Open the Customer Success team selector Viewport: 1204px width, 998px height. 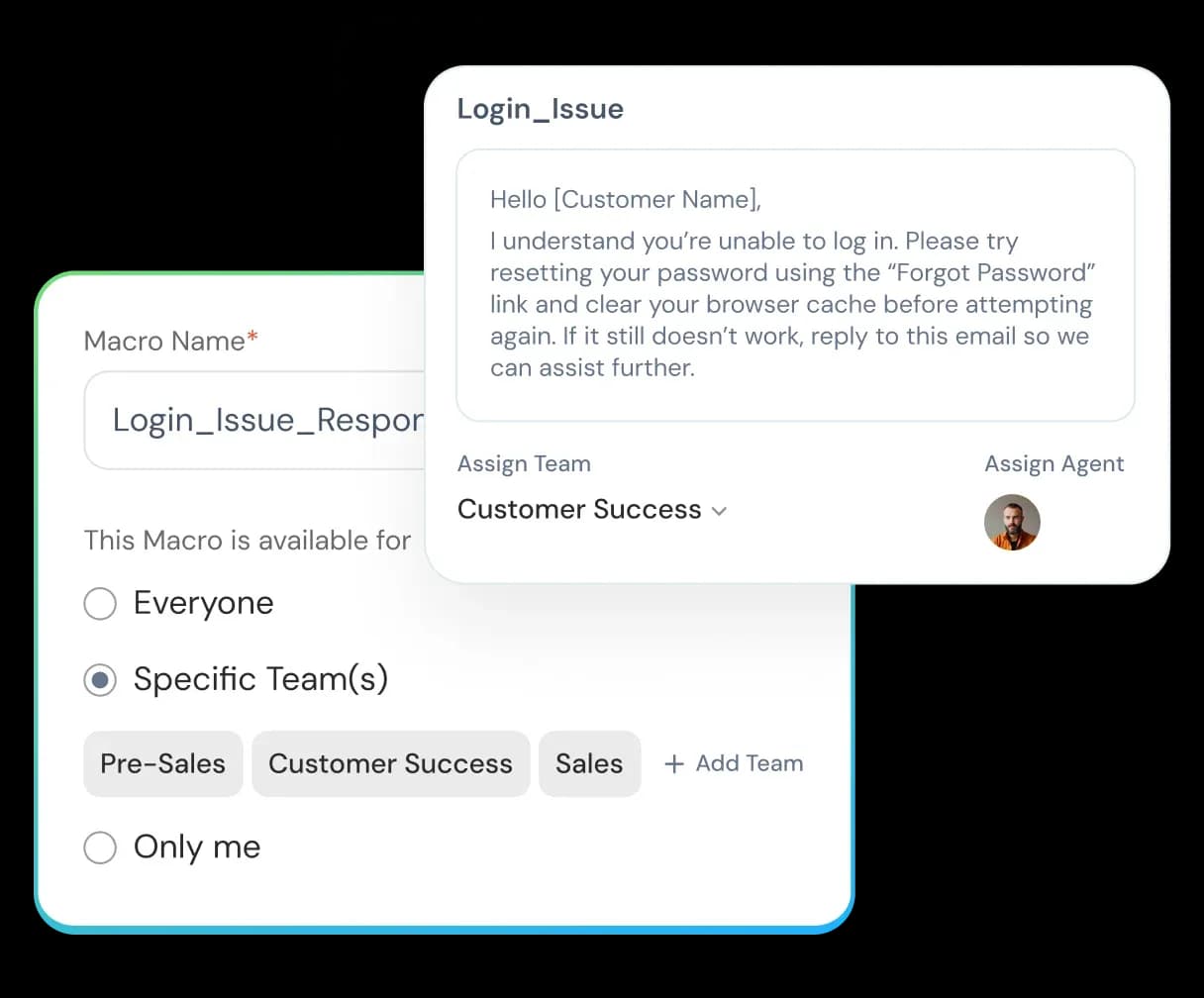click(579, 509)
